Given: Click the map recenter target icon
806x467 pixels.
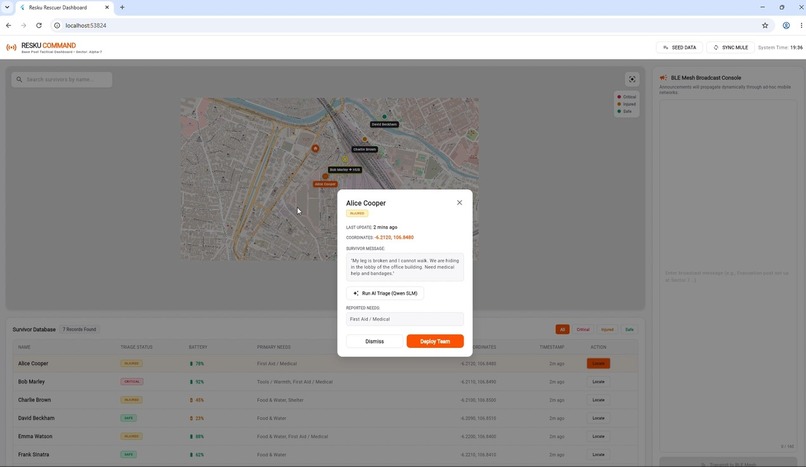Looking at the screenshot, I should [632, 79].
